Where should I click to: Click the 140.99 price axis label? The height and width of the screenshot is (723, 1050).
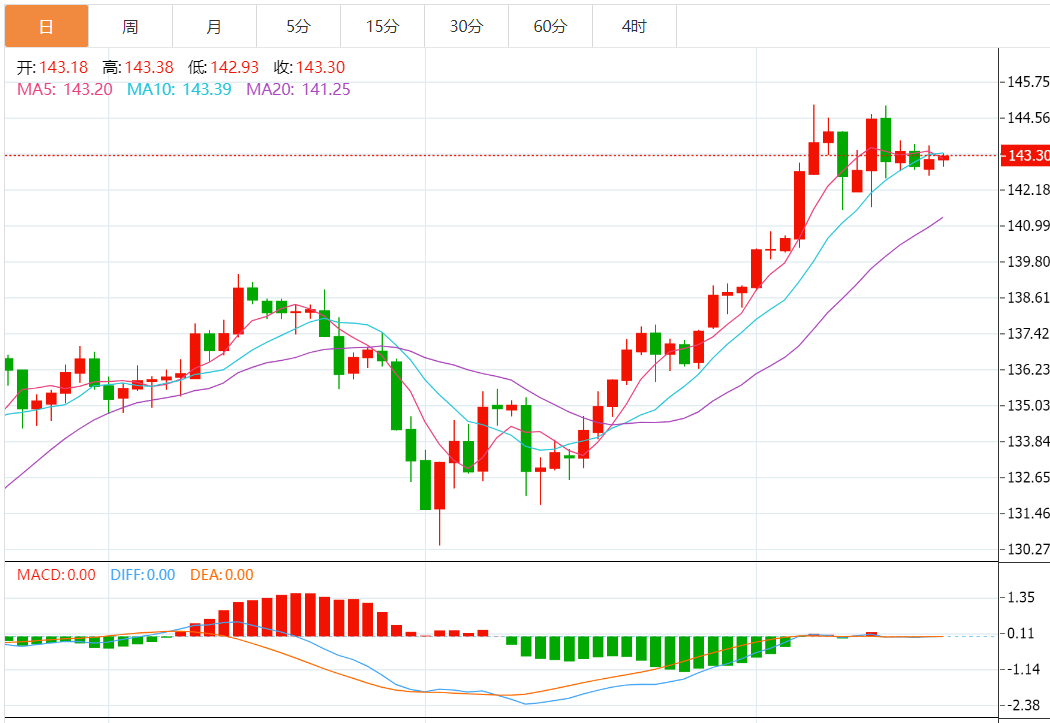1028,226
